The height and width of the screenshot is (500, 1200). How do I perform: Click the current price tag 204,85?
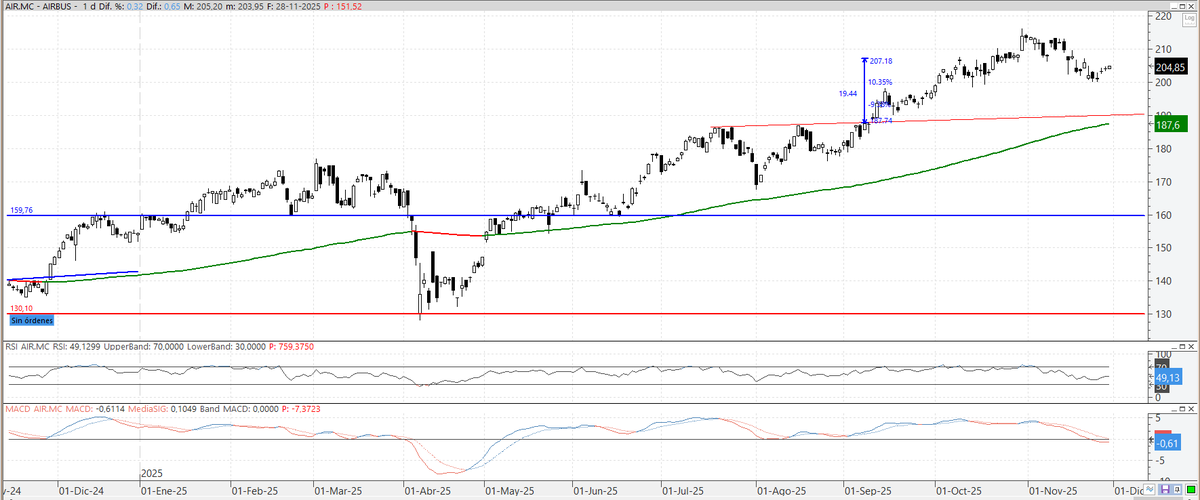[x=1170, y=67]
